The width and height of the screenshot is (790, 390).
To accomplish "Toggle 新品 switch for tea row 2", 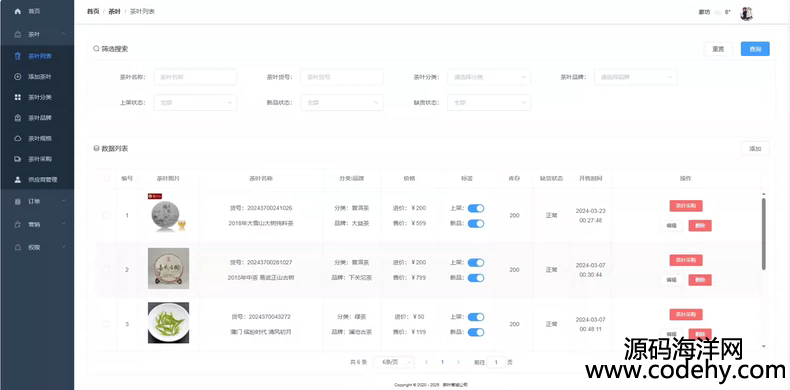I will pyautogui.click(x=476, y=278).
